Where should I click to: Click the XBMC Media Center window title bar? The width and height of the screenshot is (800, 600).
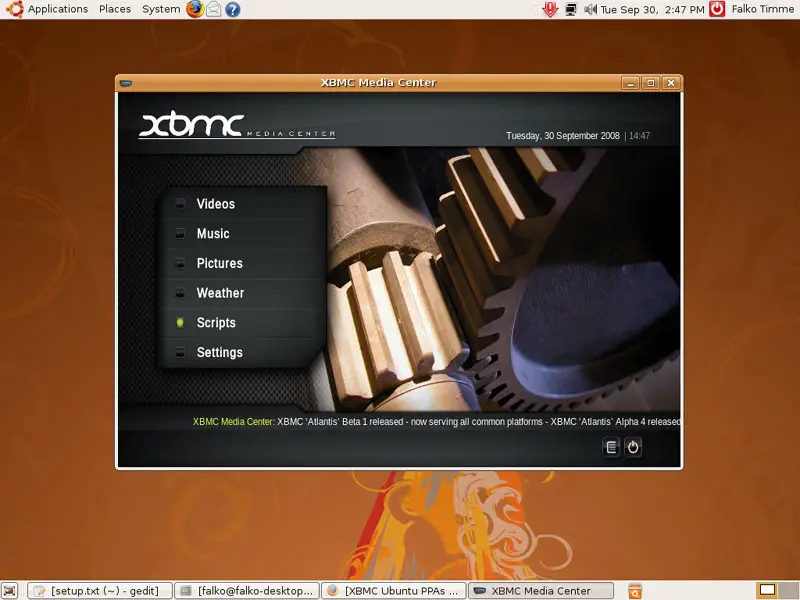click(x=378, y=83)
